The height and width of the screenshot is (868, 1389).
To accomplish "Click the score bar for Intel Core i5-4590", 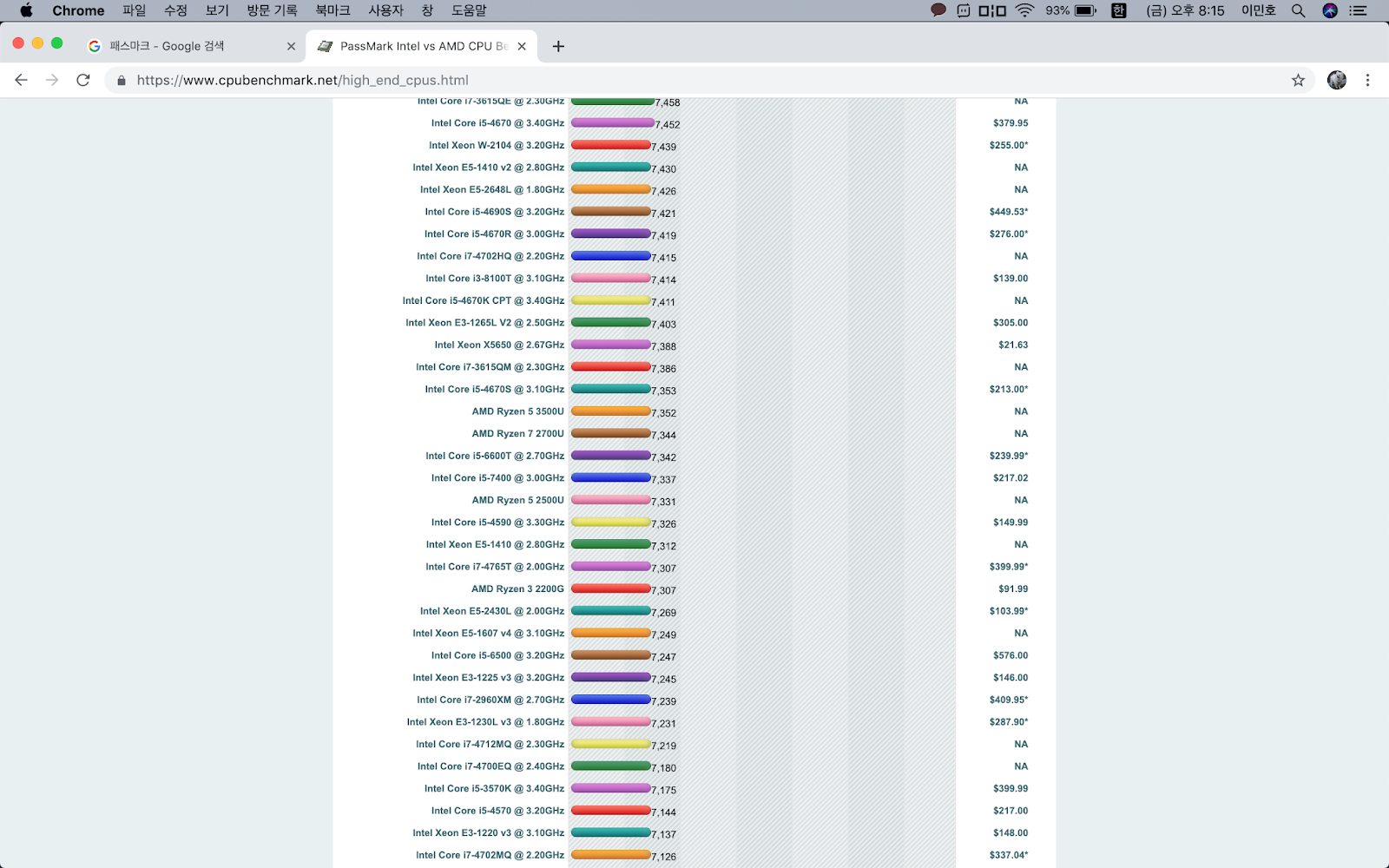I will point(610,522).
